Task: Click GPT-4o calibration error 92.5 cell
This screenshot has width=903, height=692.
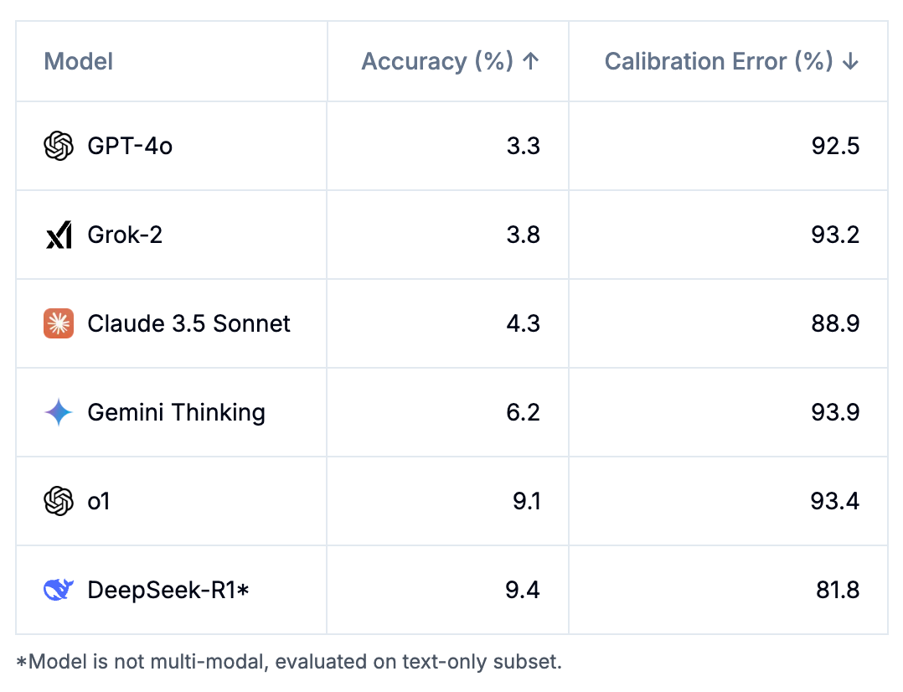Action: point(729,146)
